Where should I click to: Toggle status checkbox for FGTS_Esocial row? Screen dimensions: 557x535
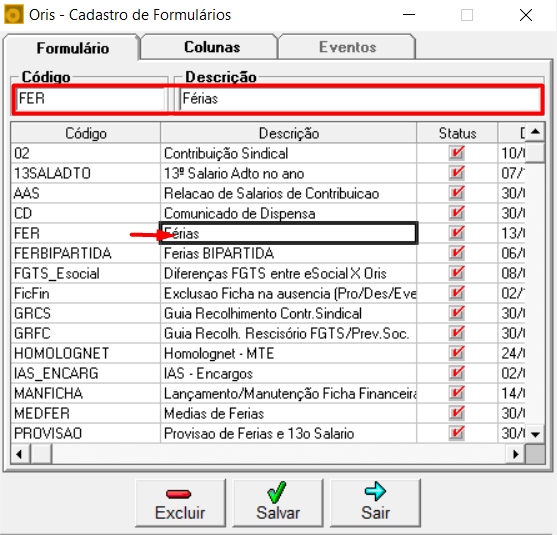457,273
